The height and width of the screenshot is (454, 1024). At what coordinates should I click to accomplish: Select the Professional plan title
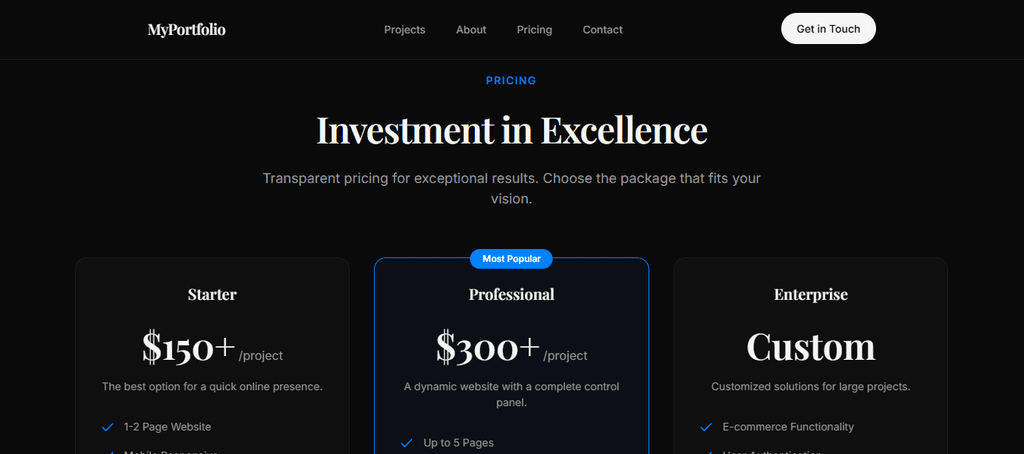pyautogui.click(x=511, y=295)
